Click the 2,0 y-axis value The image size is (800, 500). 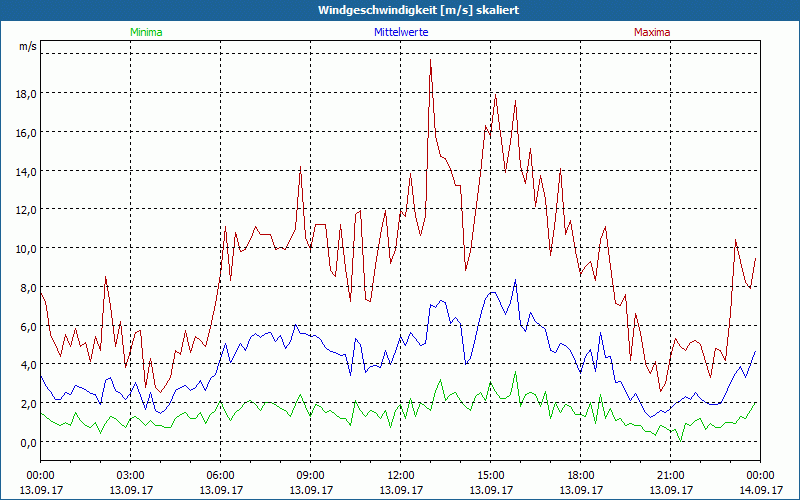(30, 403)
